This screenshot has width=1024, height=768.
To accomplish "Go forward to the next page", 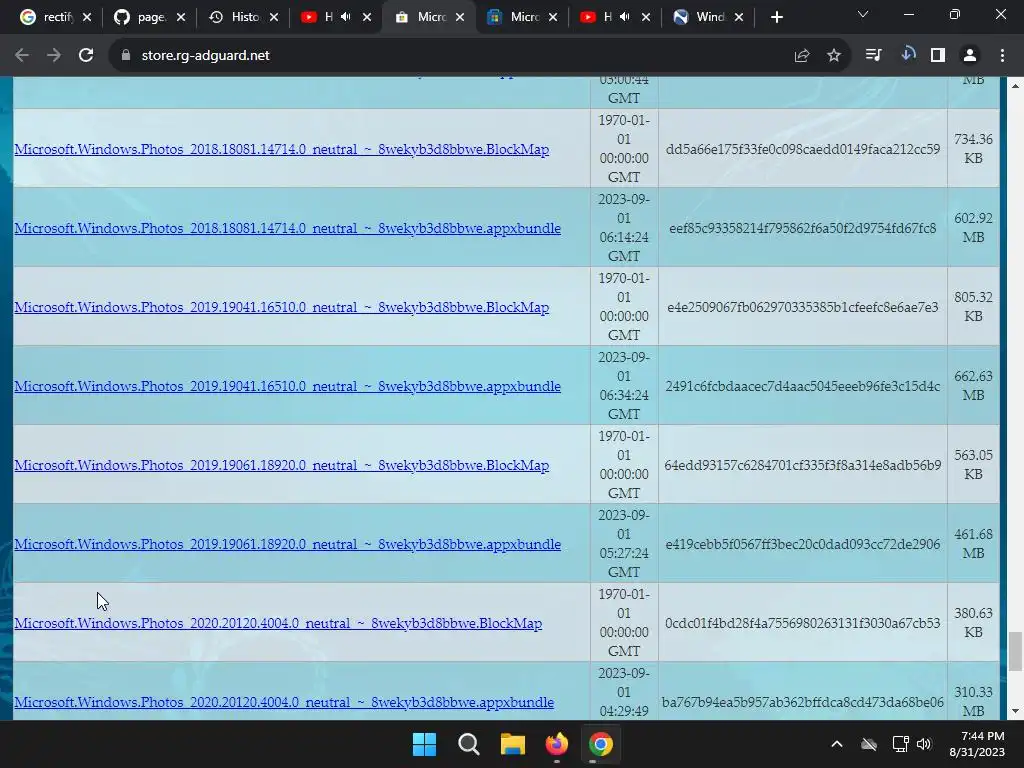I will [54, 56].
